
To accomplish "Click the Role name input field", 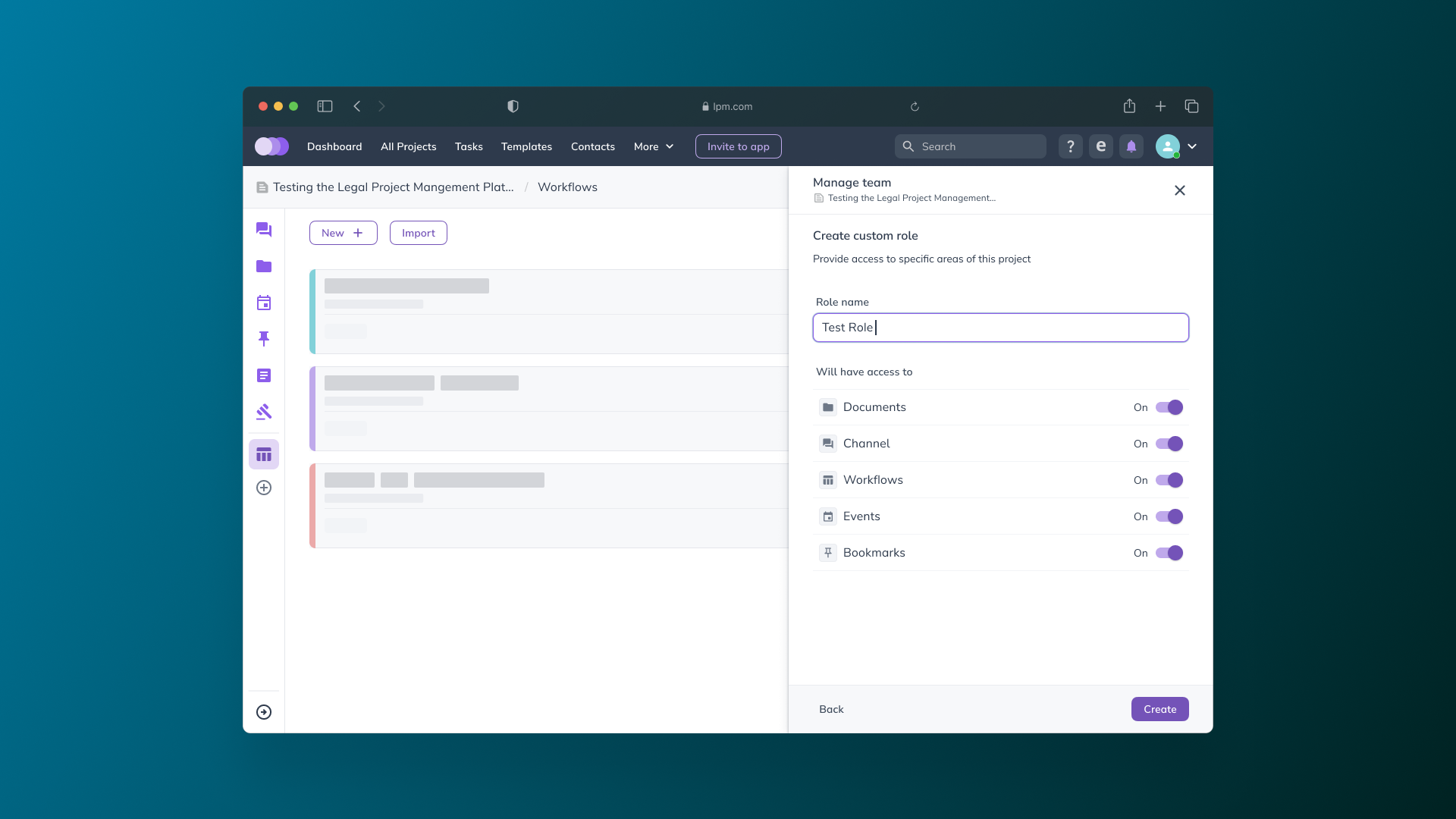I will point(1001,328).
